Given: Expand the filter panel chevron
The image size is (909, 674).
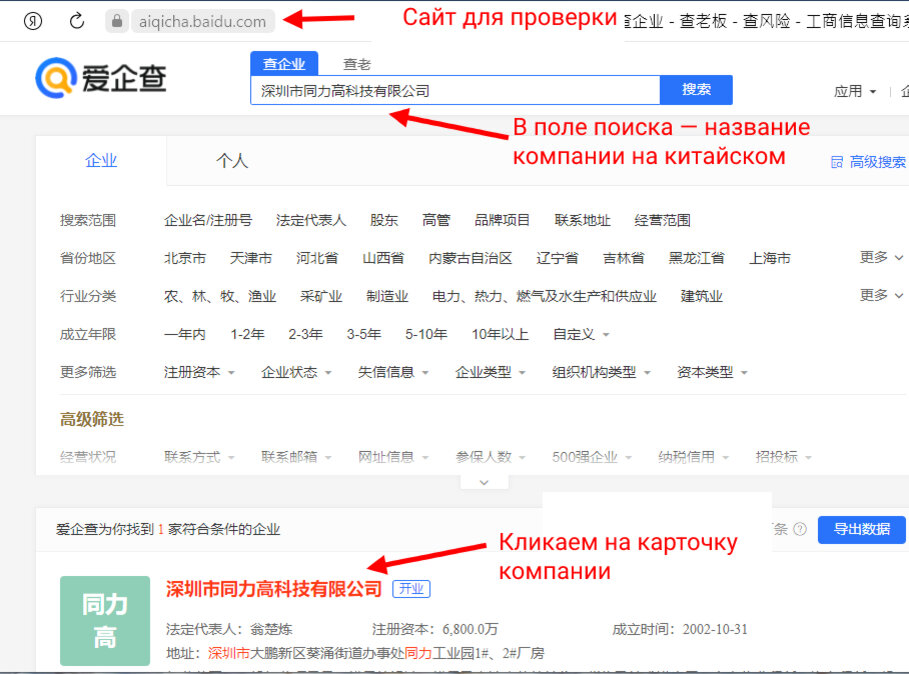Looking at the screenshot, I should 484,482.
